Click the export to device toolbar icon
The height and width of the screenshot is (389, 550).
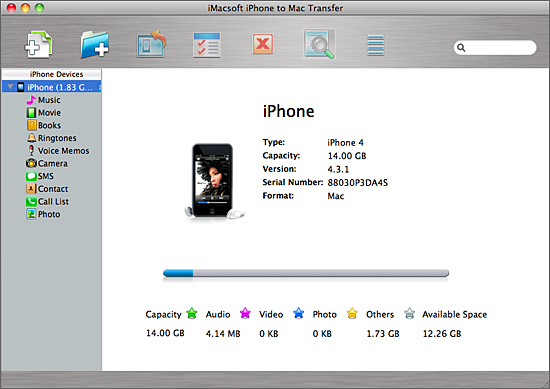[x=151, y=44]
